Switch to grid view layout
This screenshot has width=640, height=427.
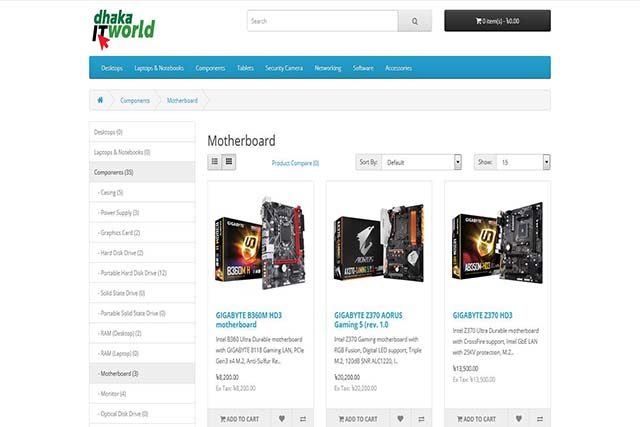229,161
